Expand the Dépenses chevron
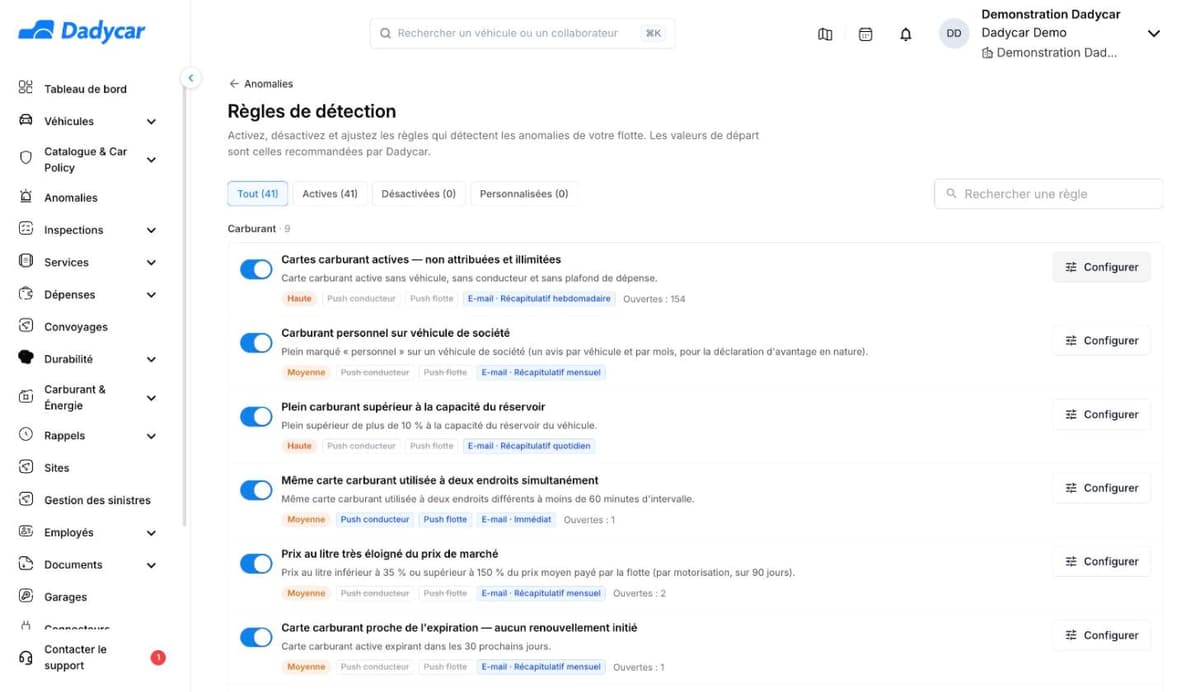1200x692 pixels. pyautogui.click(x=151, y=295)
